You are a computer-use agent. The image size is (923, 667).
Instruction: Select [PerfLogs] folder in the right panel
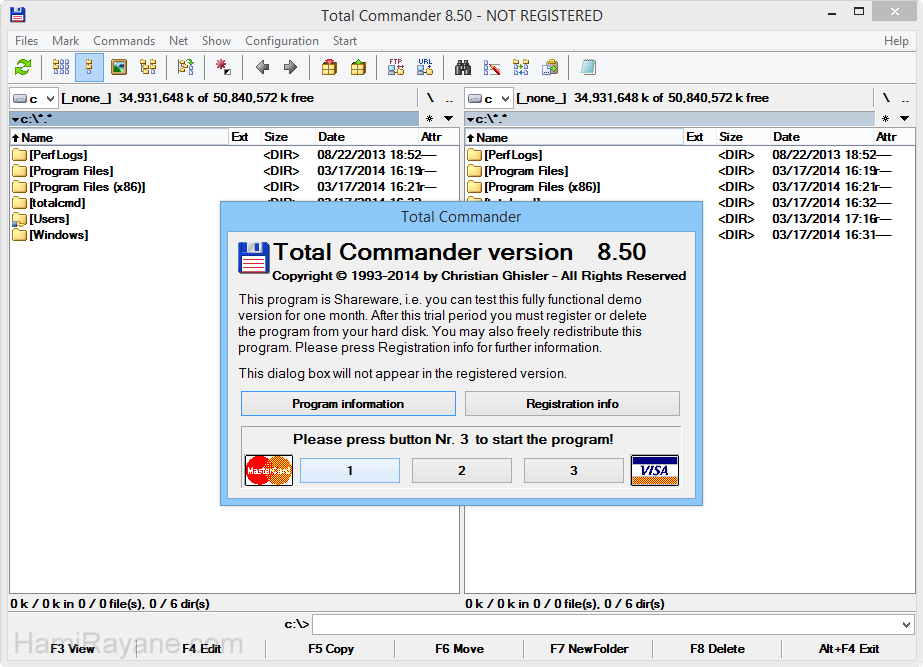[x=504, y=155]
